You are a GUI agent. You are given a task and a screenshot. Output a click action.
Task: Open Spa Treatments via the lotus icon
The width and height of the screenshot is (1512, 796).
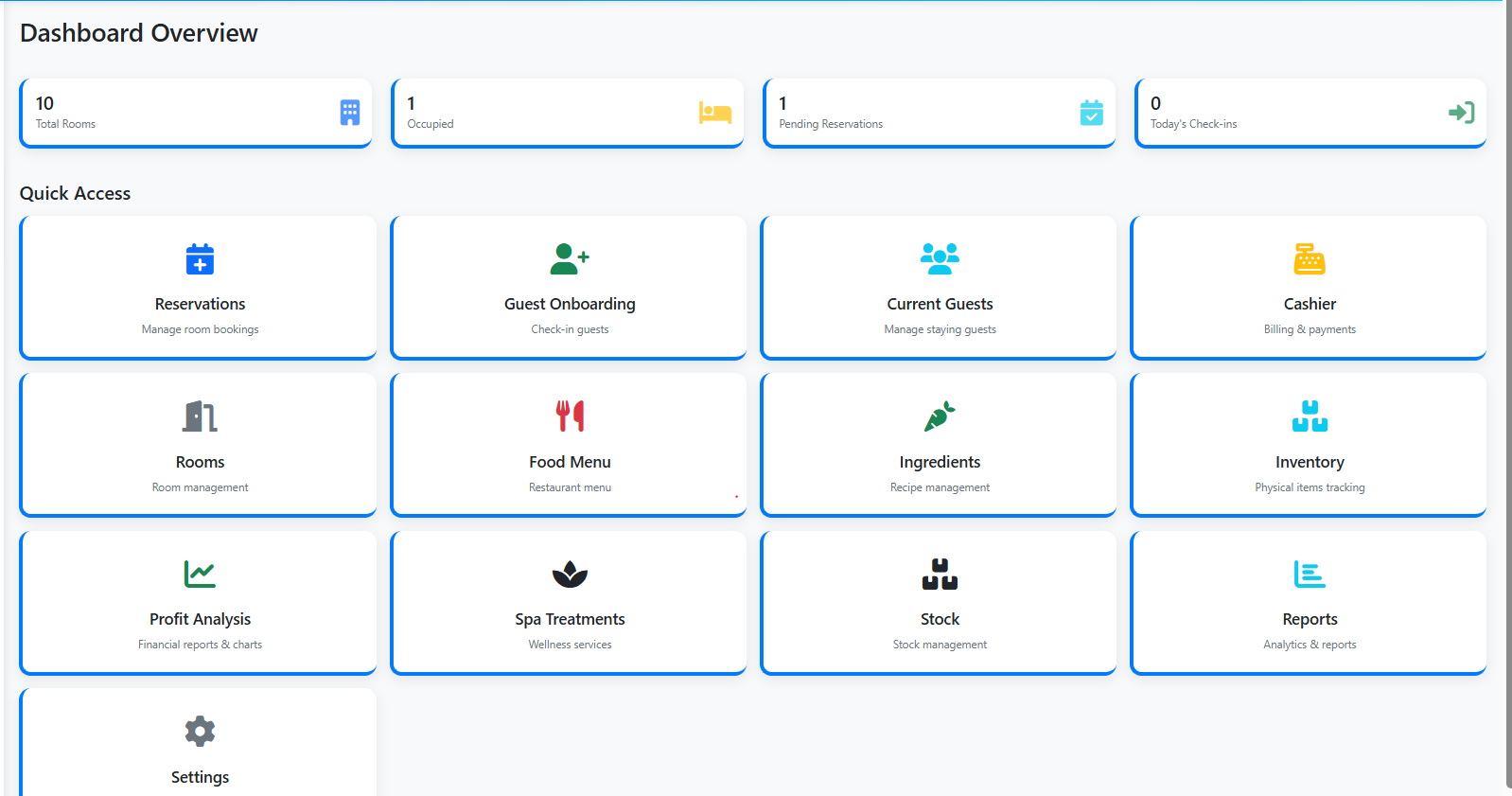570,574
